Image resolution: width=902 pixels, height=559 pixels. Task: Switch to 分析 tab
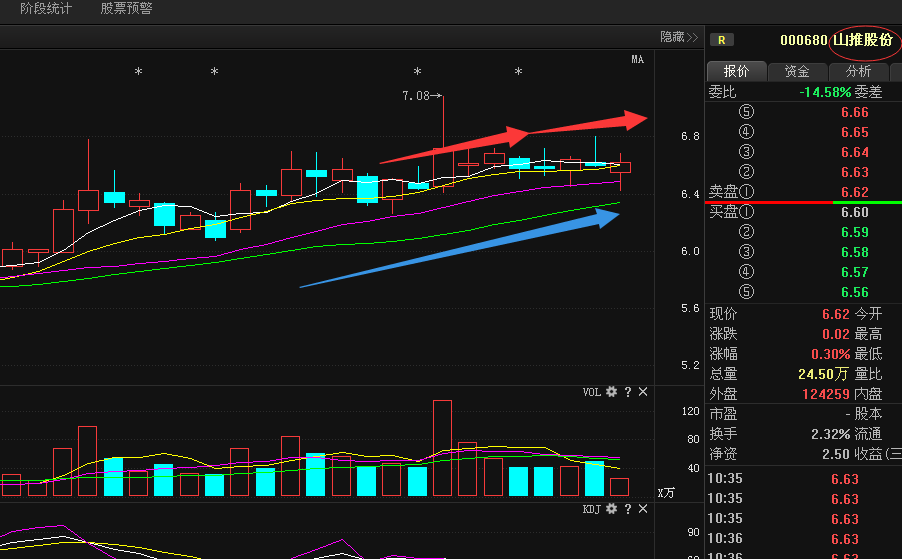coord(858,71)
